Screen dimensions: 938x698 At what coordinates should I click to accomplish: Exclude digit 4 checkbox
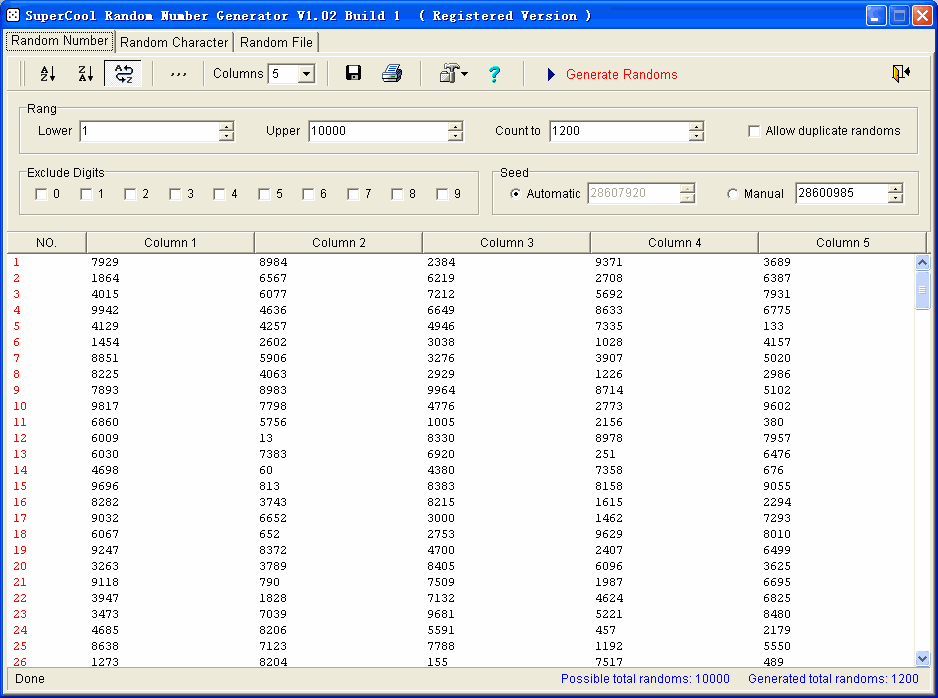pos(219,194)
